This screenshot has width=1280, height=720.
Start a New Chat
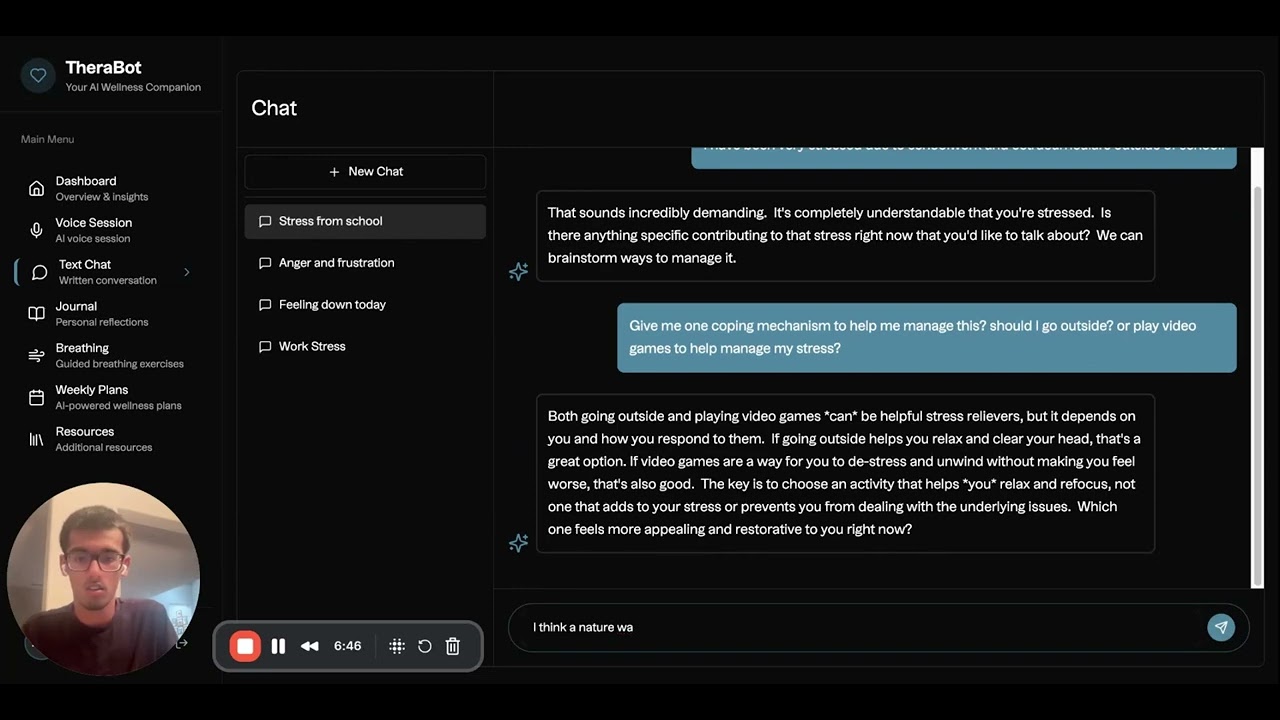click(x=365, y=172)
